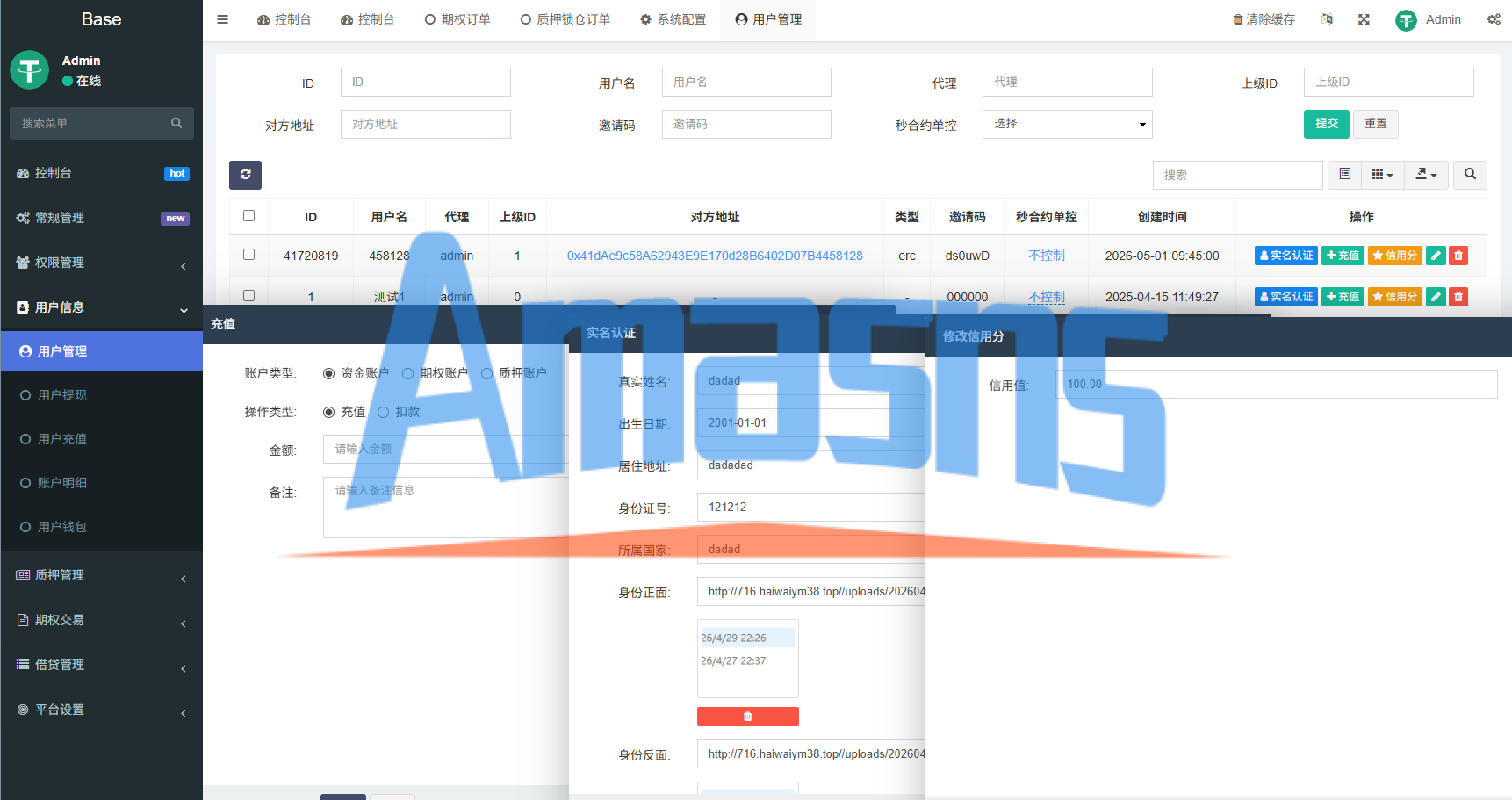Click the green 提交 button
This screenshot has height=800, width=1512.
tap(1326, 124)
